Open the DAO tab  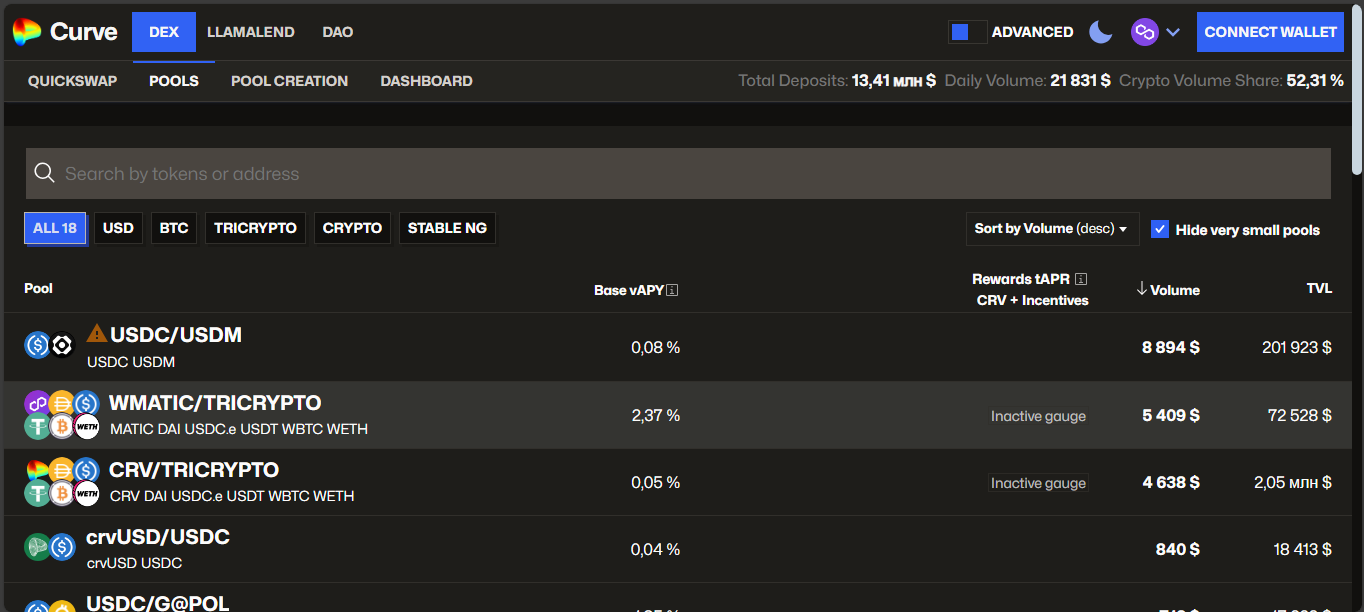[x=338, y=32]
